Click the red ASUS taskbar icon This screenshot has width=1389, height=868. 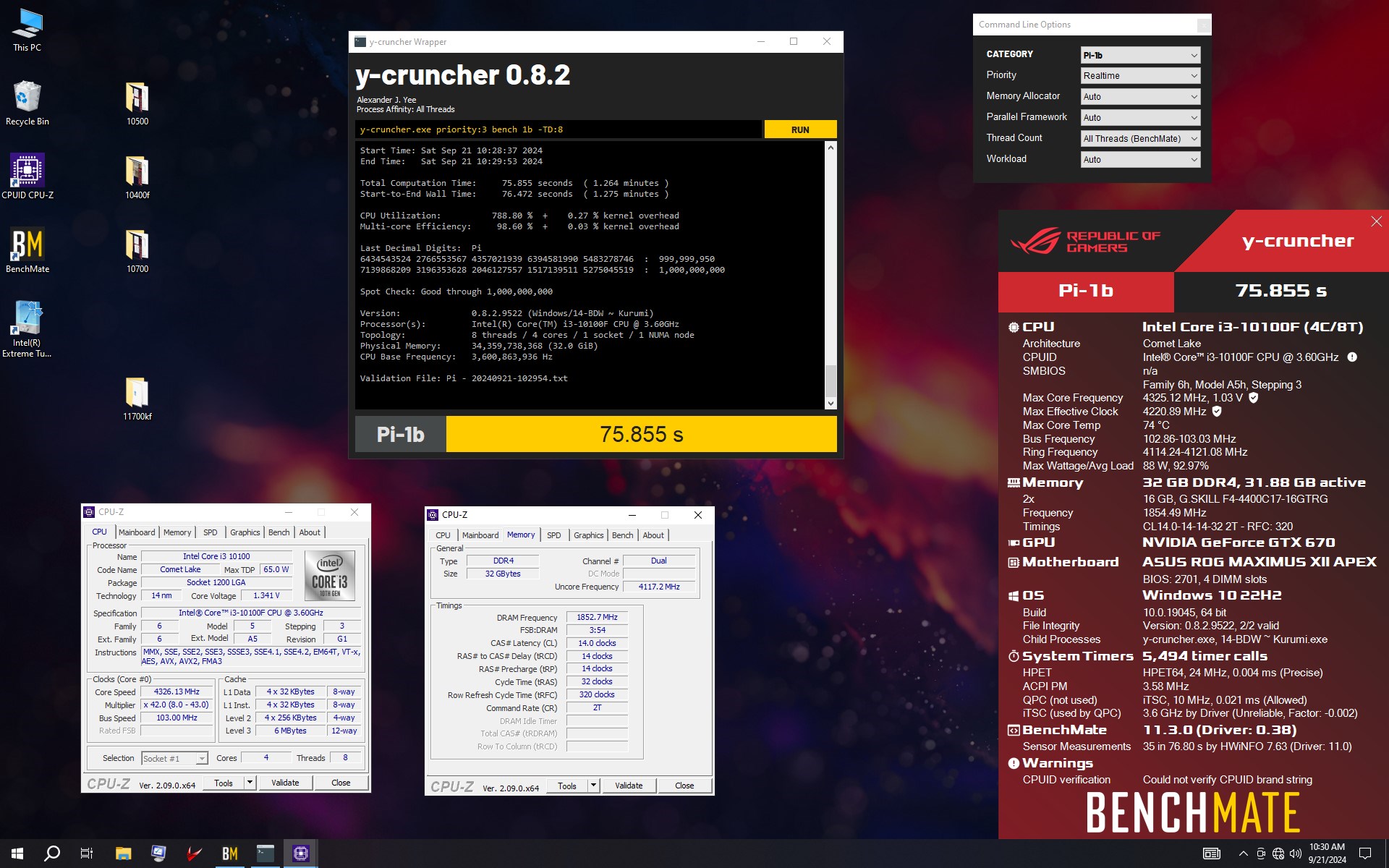pos(194,854)
